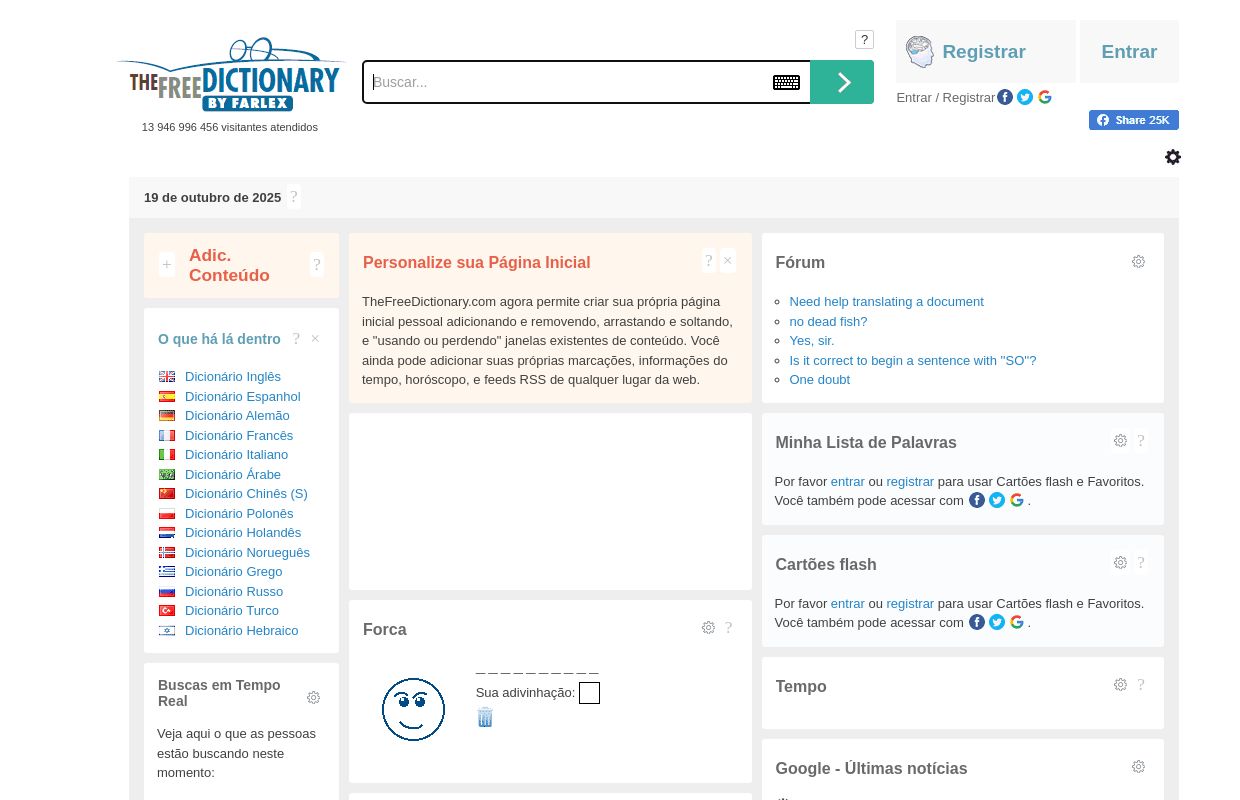1240x800 pixels.
Task: Click the Forca guess letter input box
Action: click(x=589, y=693)
